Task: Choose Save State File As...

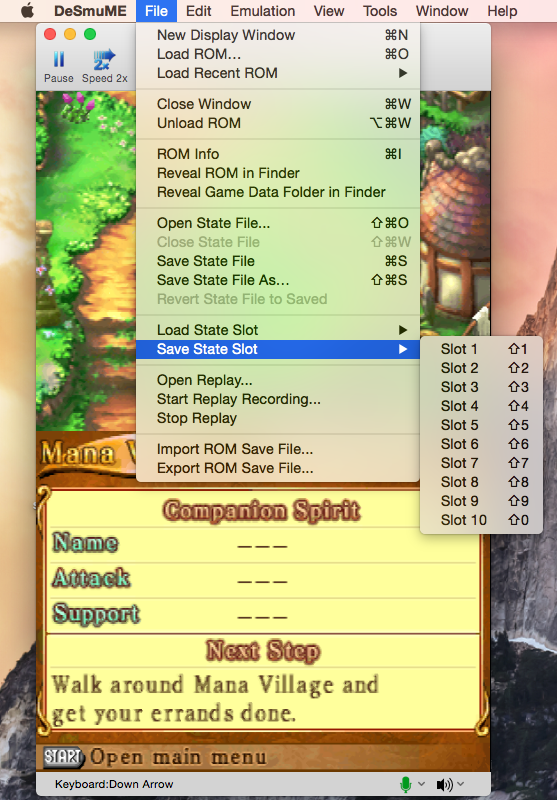Action: click(x=278, y=280)
